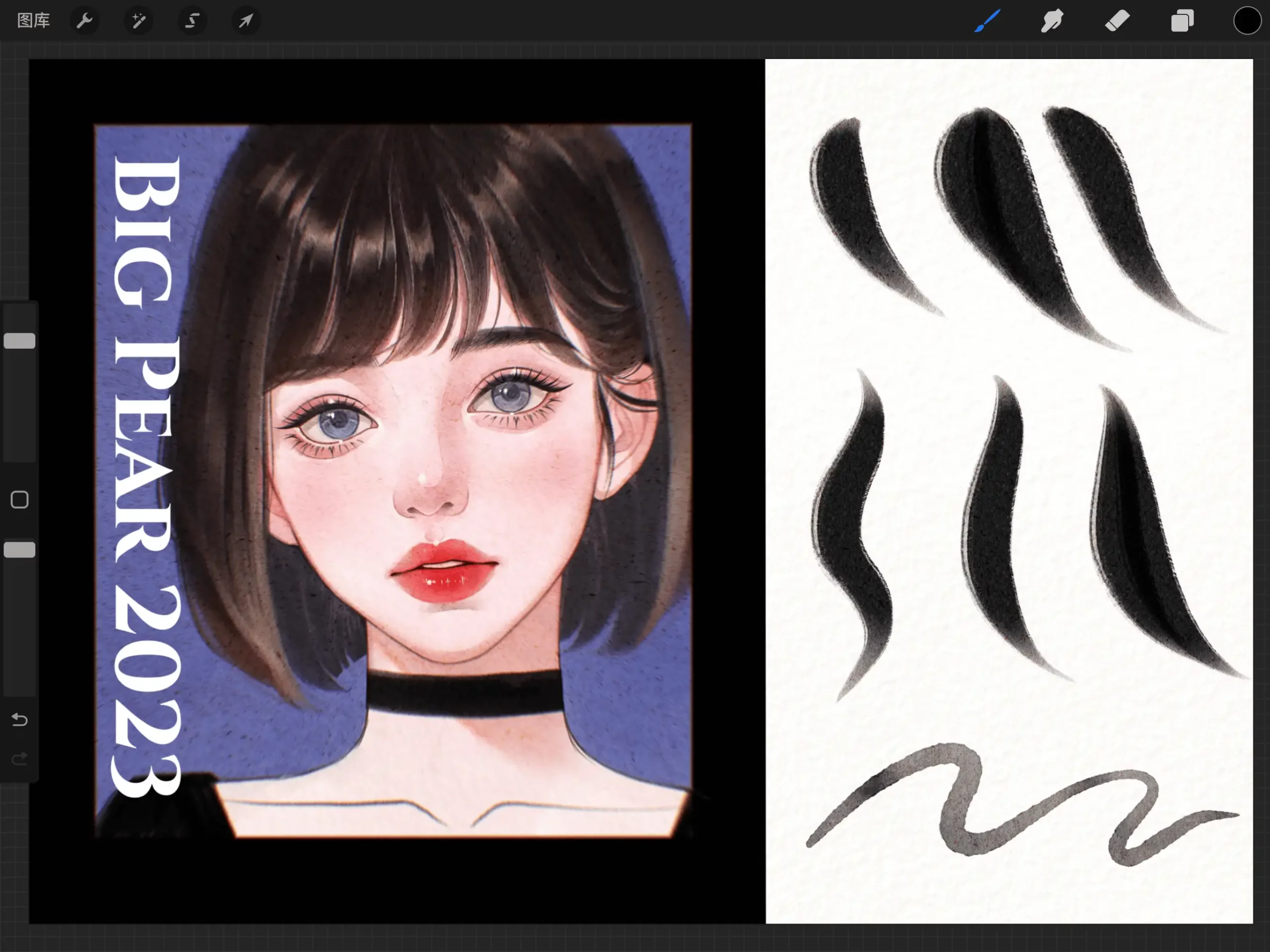The image size is (1270, 952).
Task: Select the Brush tool
Action: [x=988, y=21]
